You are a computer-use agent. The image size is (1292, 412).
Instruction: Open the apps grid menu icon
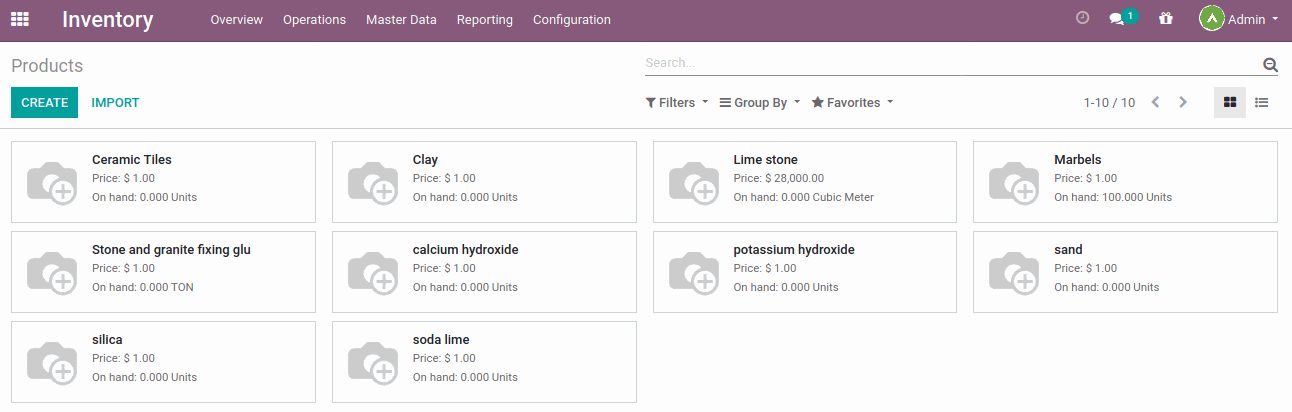20,20
